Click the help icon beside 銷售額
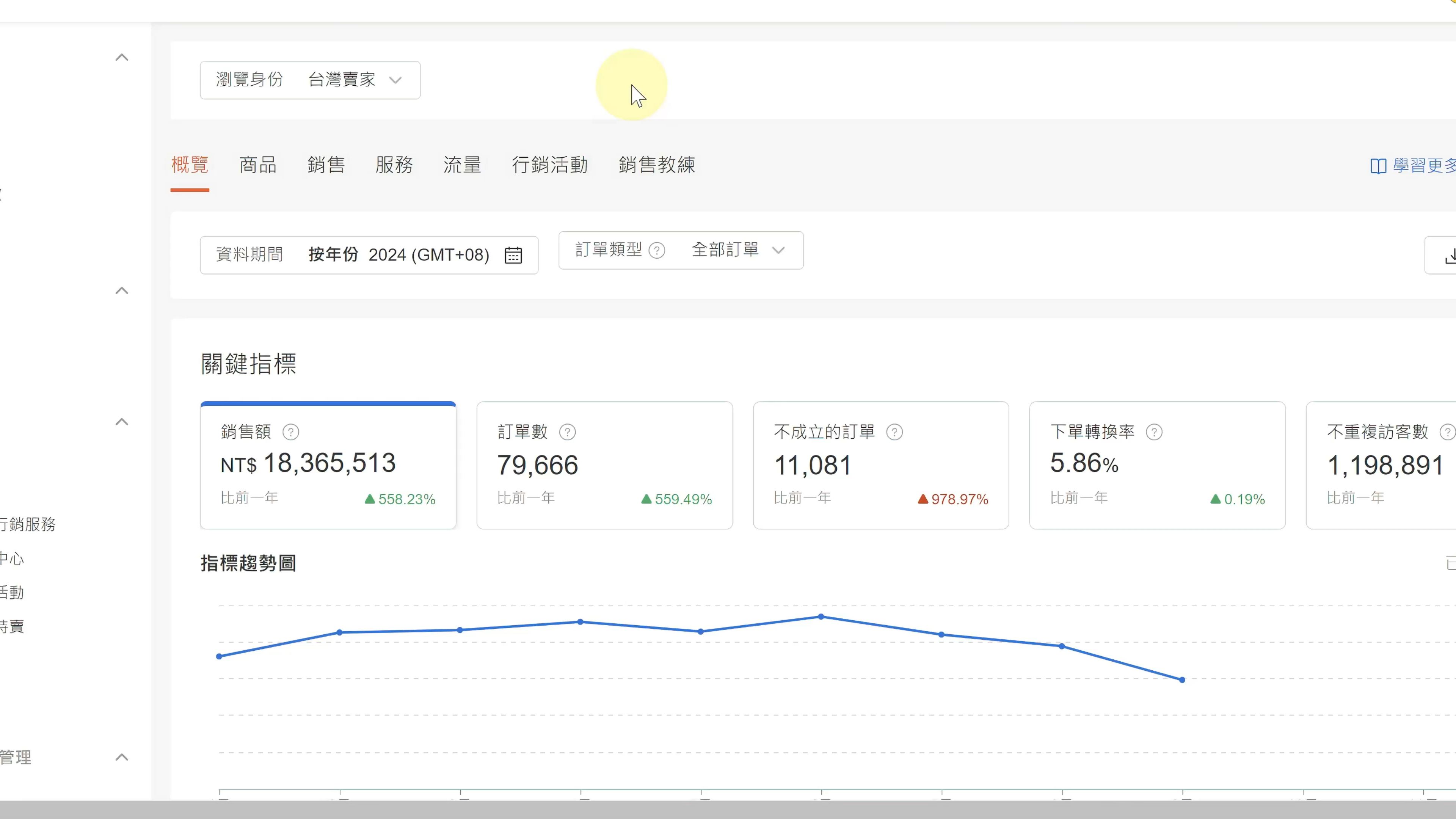This screenshot has width=1456, height=819. click(290, 432)
